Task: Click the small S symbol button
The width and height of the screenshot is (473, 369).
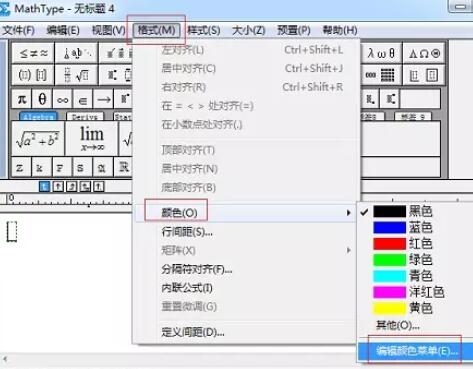Action: pyautogui.click(x=81, y=167)
